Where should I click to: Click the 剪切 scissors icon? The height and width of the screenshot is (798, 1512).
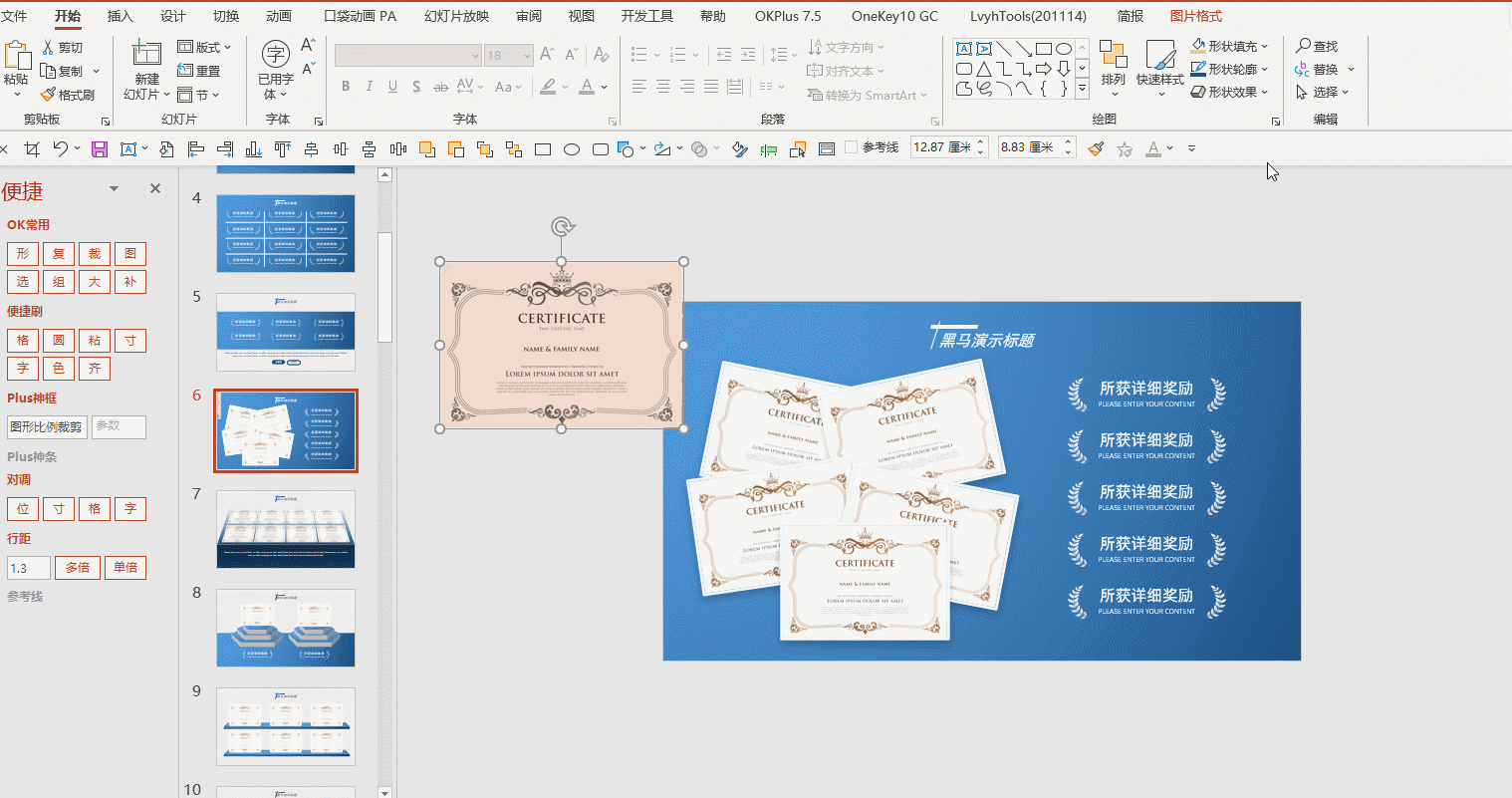coord(49,47)
